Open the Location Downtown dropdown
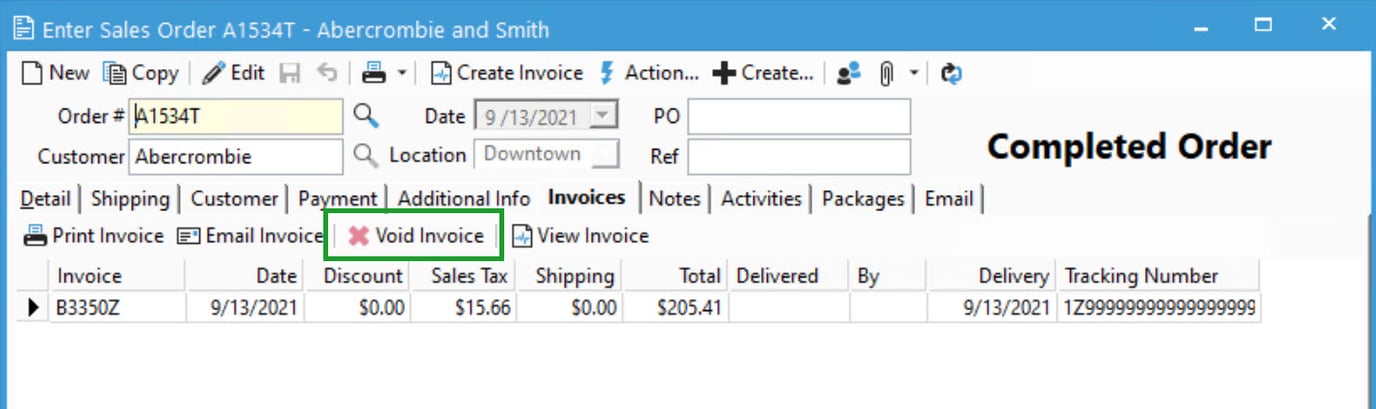 (604, 155)
